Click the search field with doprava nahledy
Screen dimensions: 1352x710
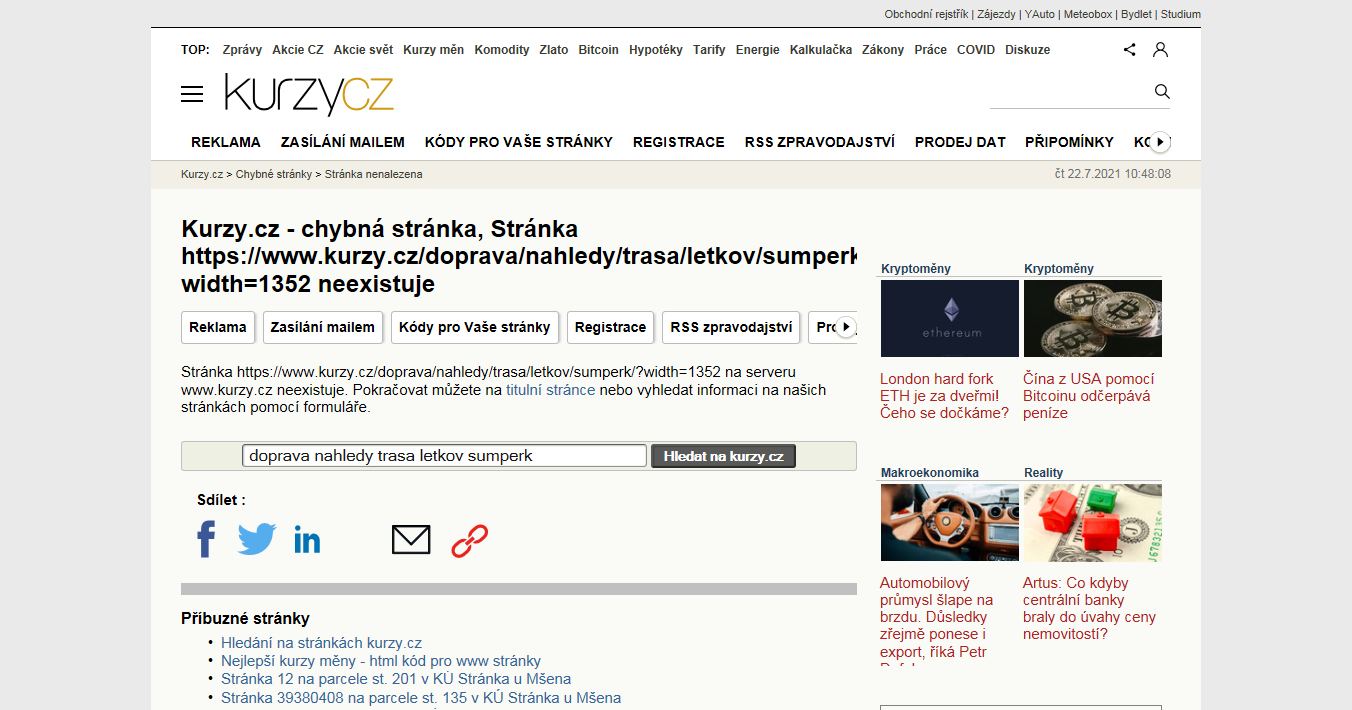pos(445,456)
